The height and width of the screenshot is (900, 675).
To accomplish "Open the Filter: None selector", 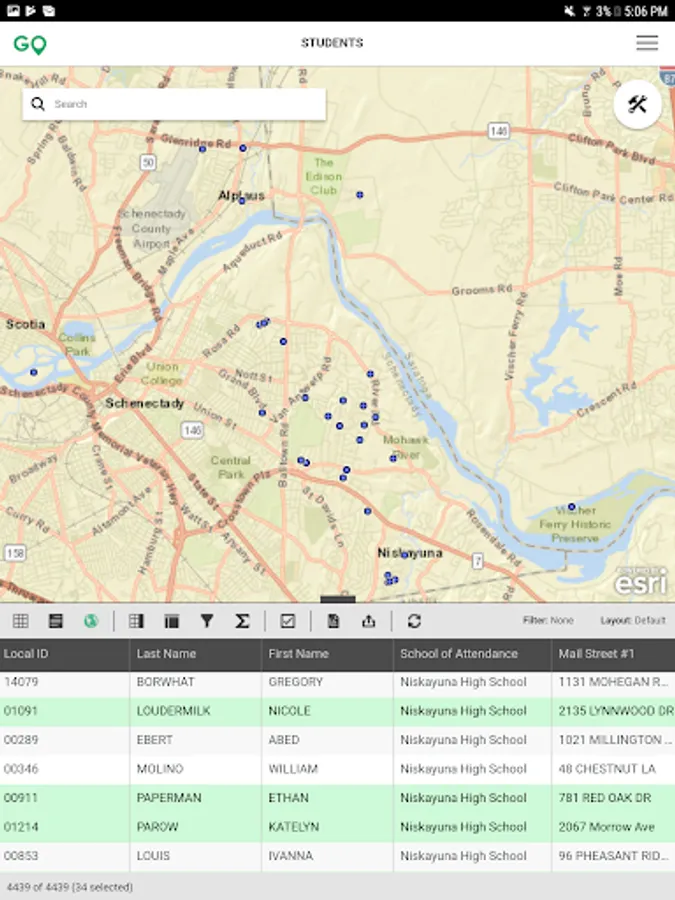I will [548, 621].
